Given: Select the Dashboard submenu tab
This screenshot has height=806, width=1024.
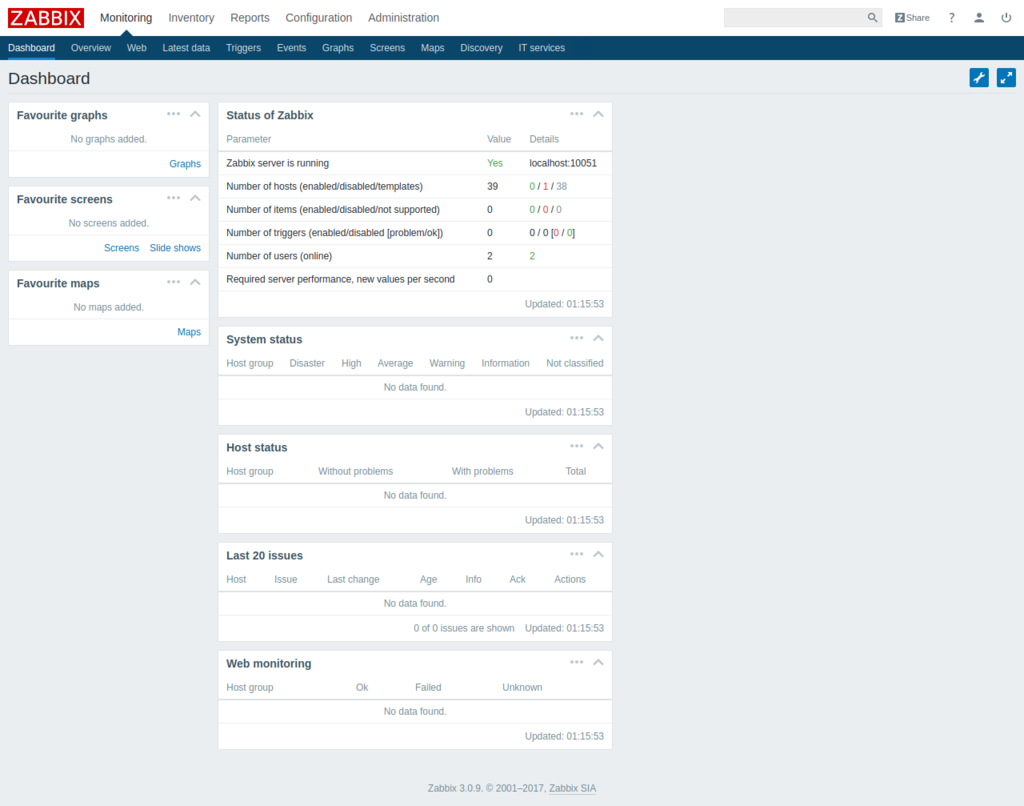Looking at the screenshot, I should (x=31, y=48).
